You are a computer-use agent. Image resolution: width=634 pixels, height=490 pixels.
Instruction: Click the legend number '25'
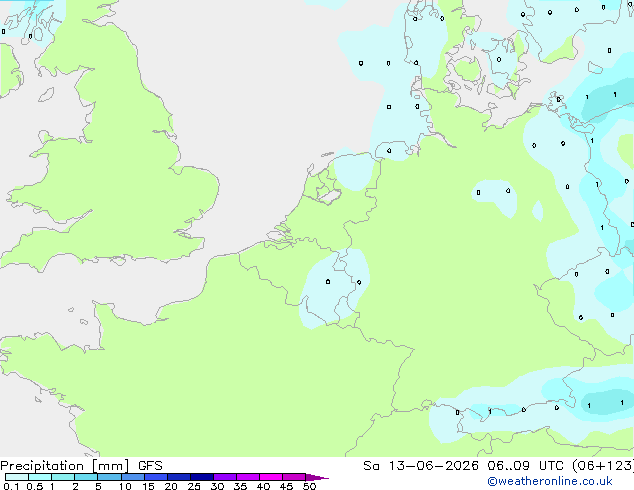pos(194,486)
